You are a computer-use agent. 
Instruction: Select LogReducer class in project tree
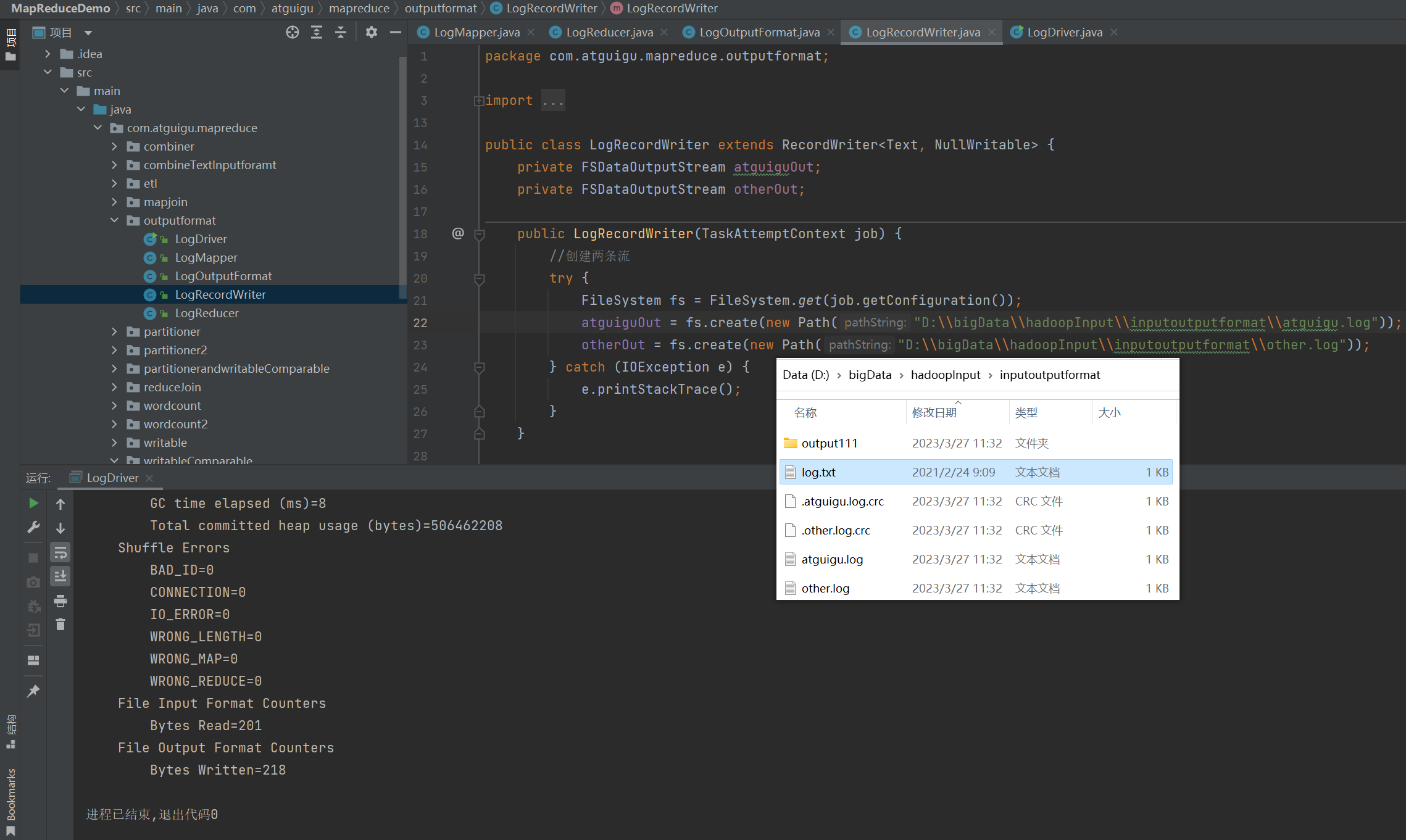pos(207,313)
